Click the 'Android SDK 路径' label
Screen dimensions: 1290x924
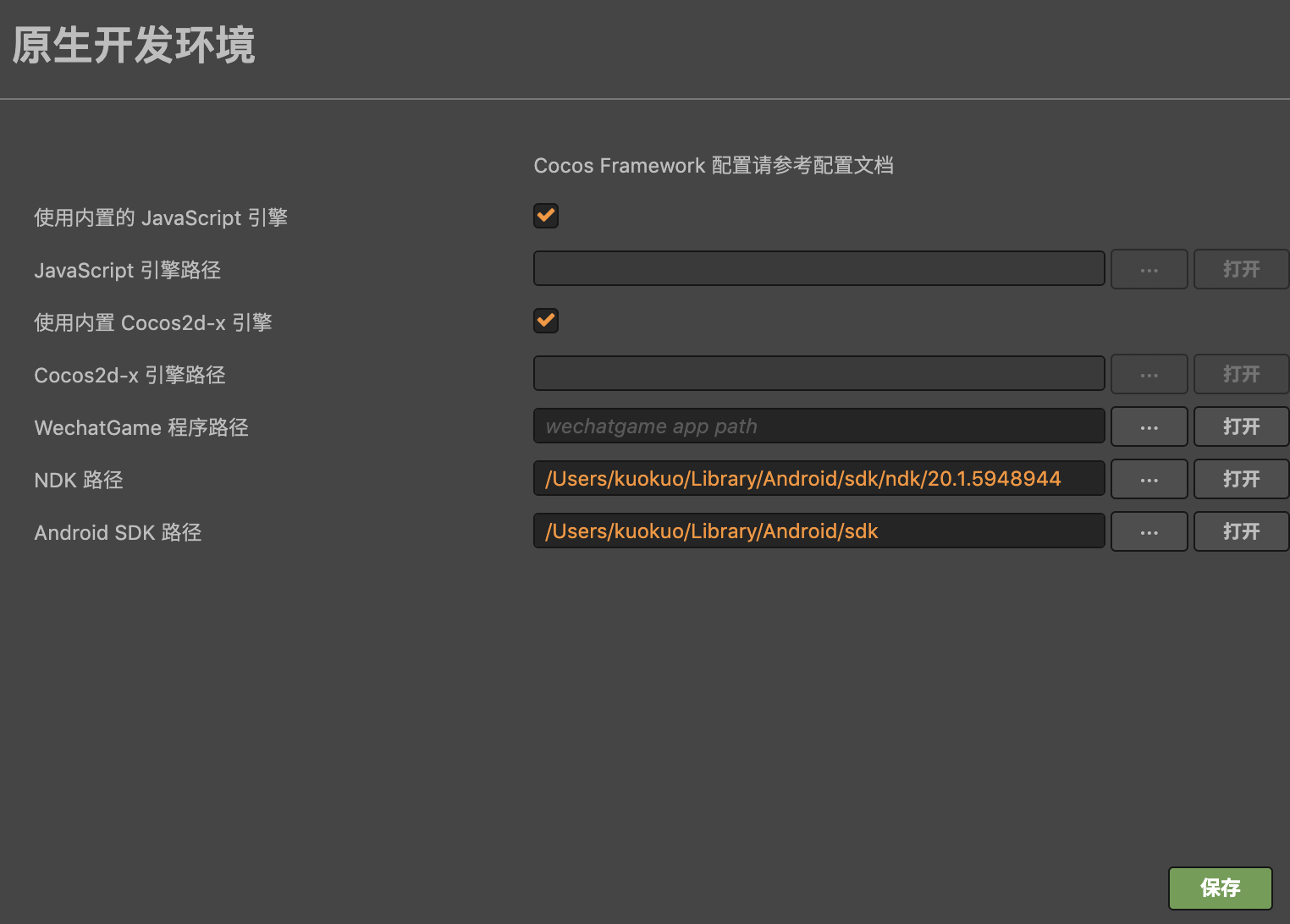(x=118, y=532)
